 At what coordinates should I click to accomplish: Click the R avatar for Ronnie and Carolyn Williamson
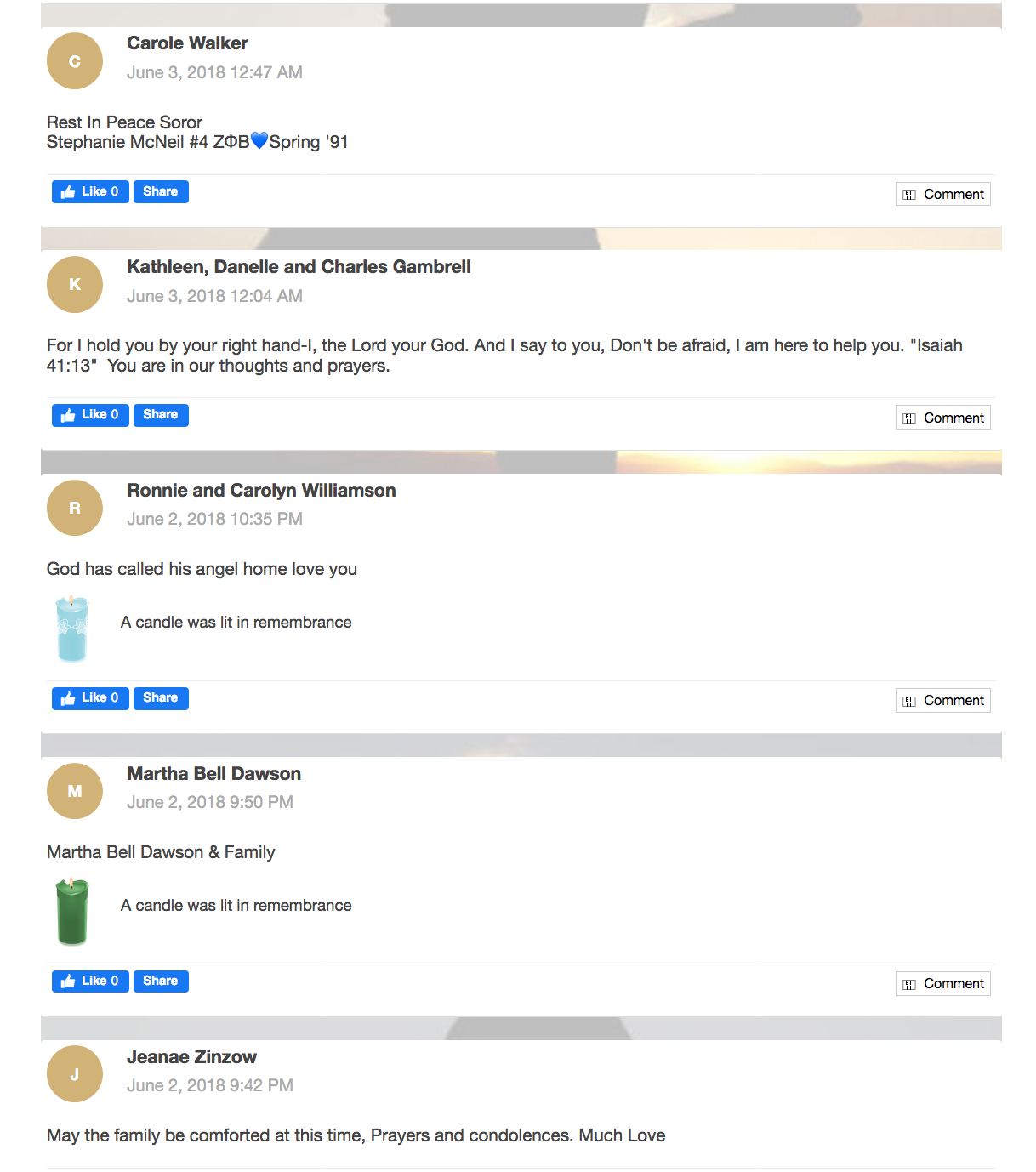75,508
